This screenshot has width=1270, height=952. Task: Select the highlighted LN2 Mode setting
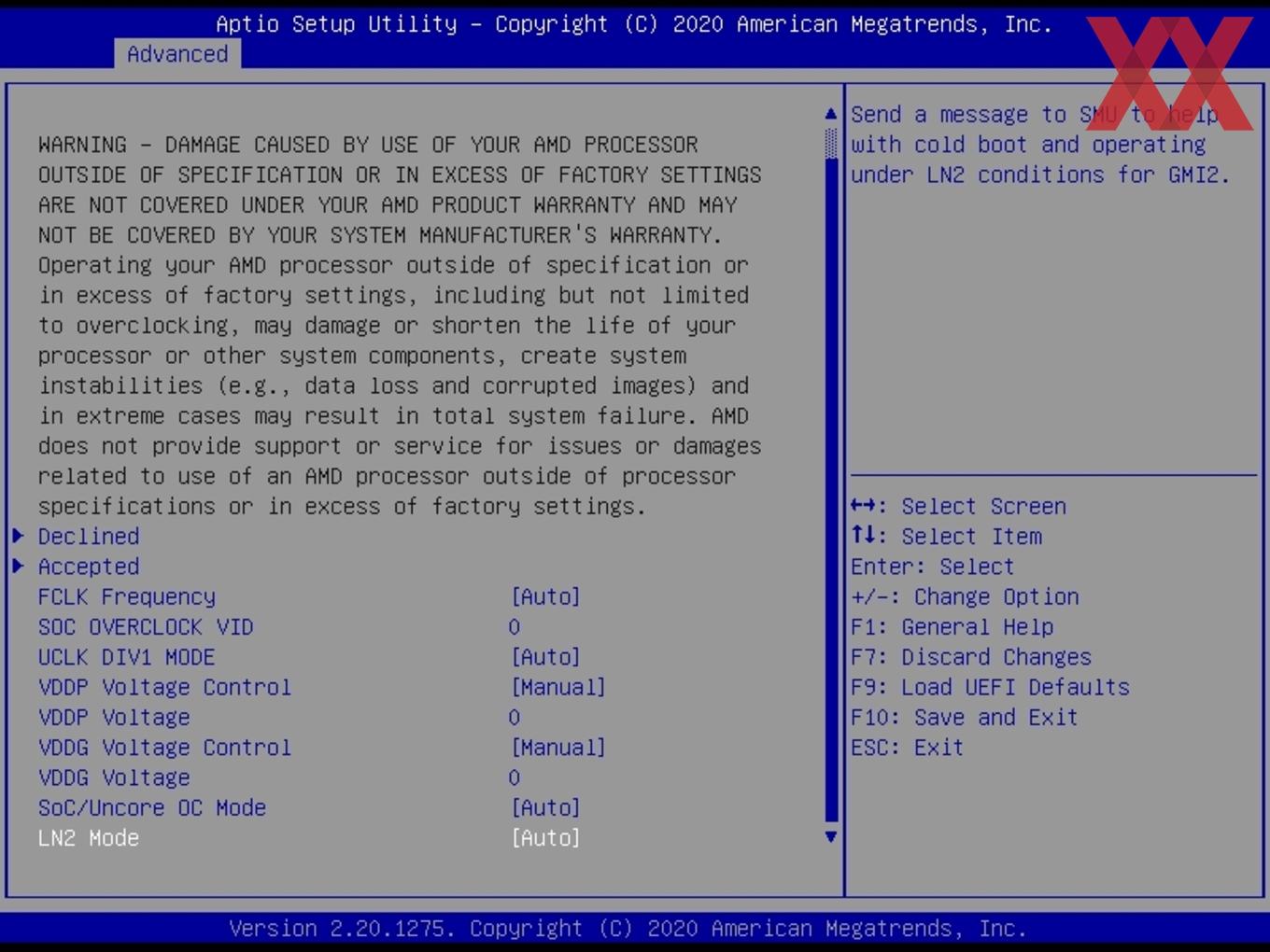89,838
